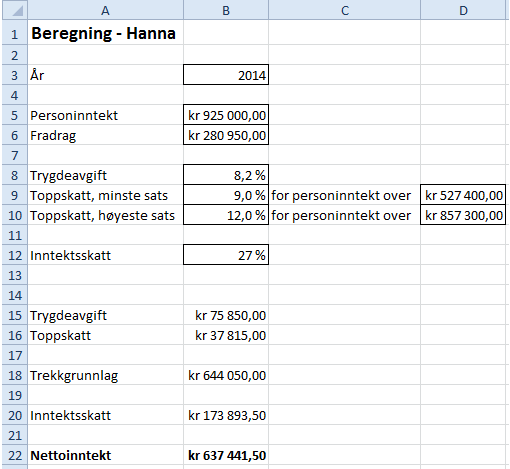Click the 'Trekkgrunnlag' label cell
The image size is (510, 469).
105,375
